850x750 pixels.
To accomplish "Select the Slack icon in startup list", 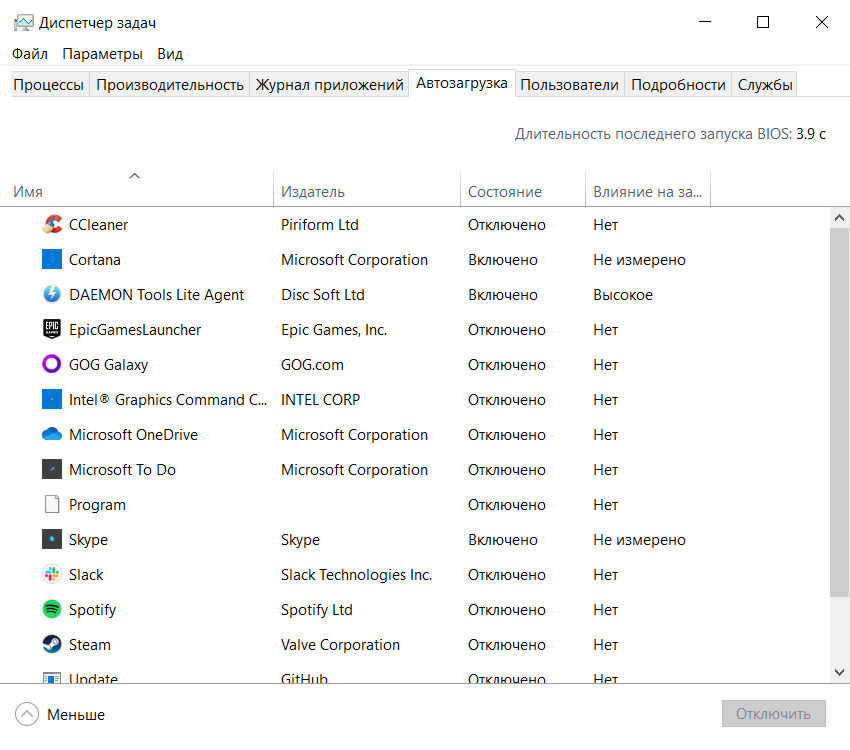I will point(52,575).
